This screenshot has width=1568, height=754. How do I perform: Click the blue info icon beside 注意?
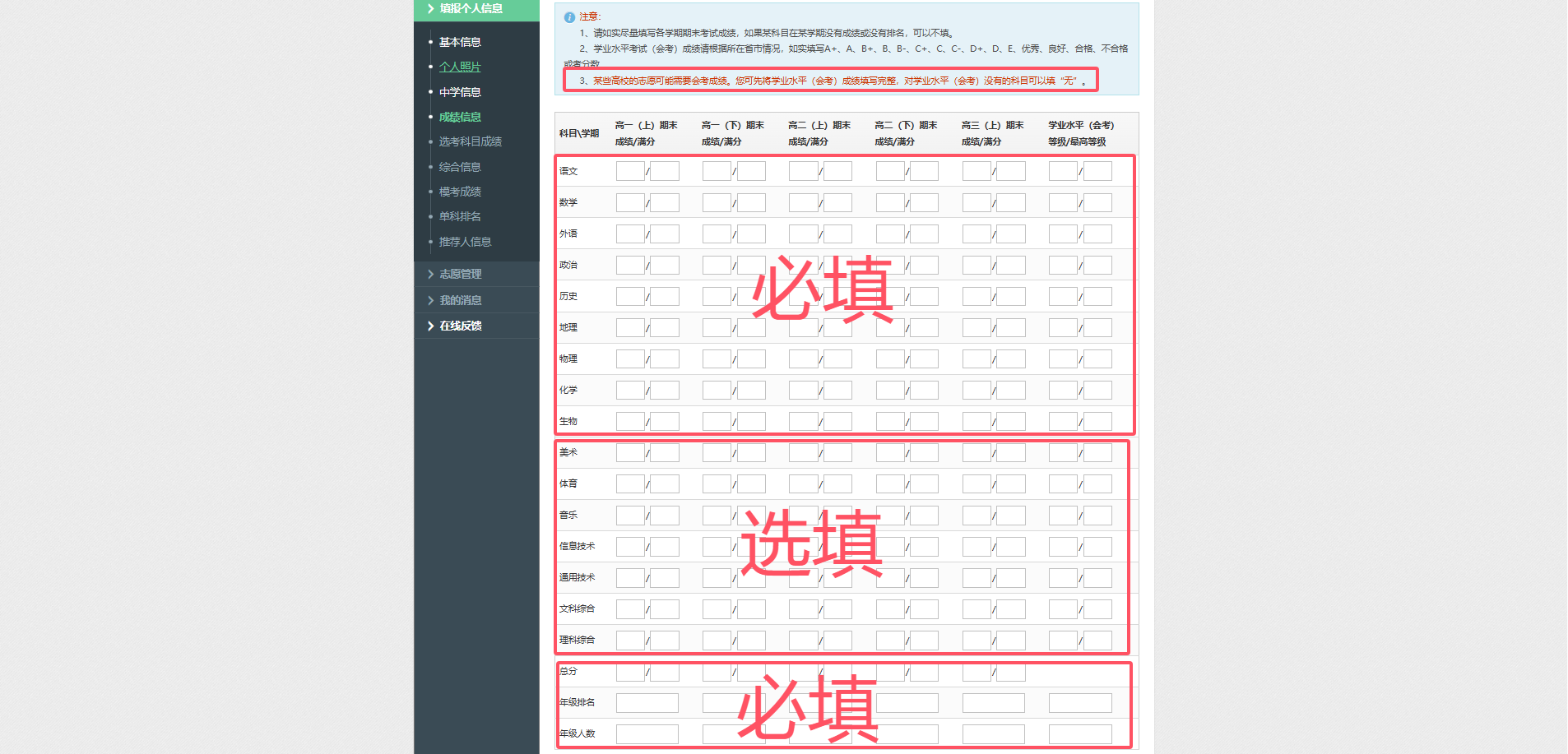pyautogui.click(x=569, y=17)
